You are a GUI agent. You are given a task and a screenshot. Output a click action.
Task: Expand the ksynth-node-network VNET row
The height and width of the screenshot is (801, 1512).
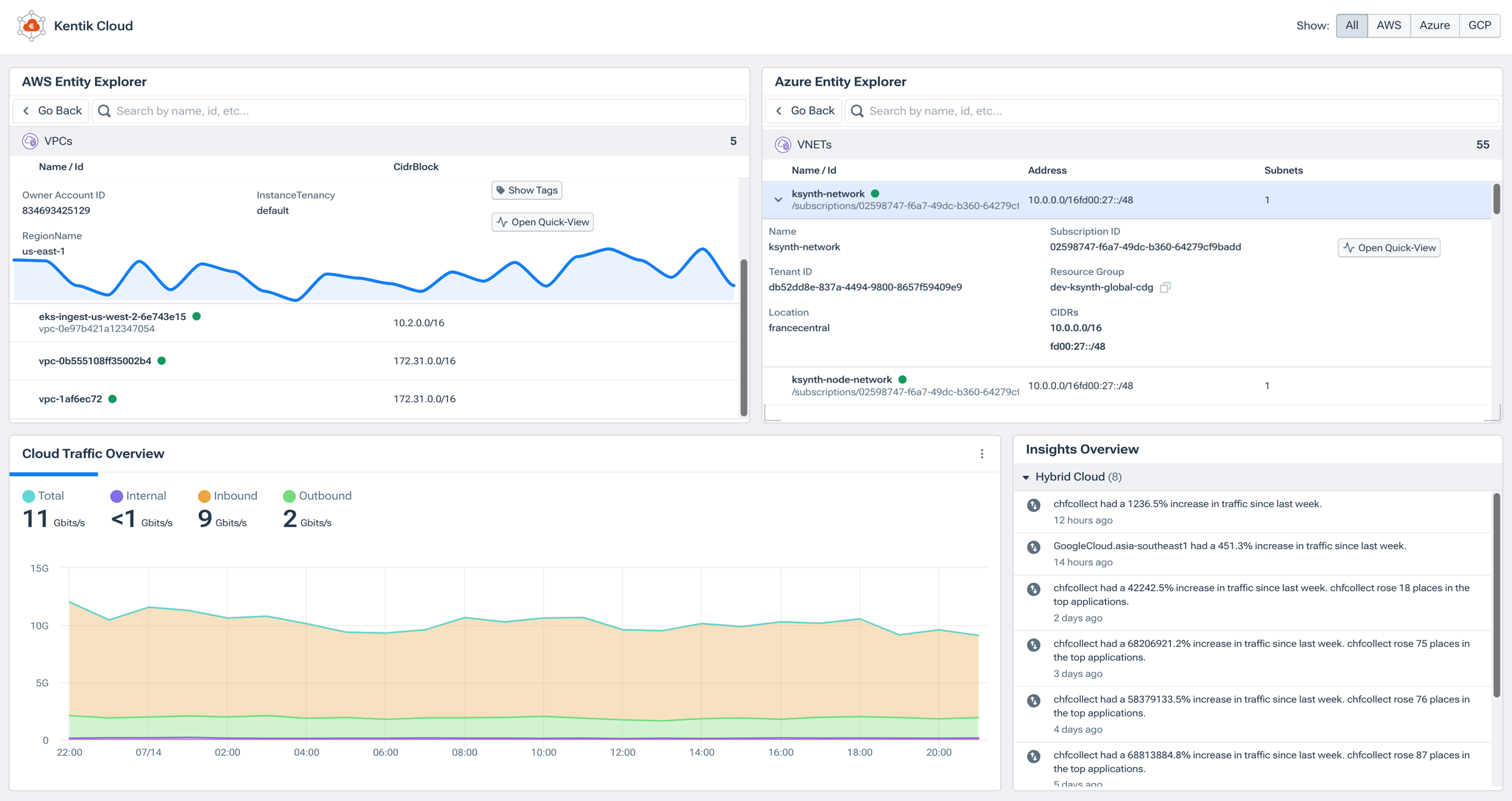pyautogui.click(x=842, y=380)
